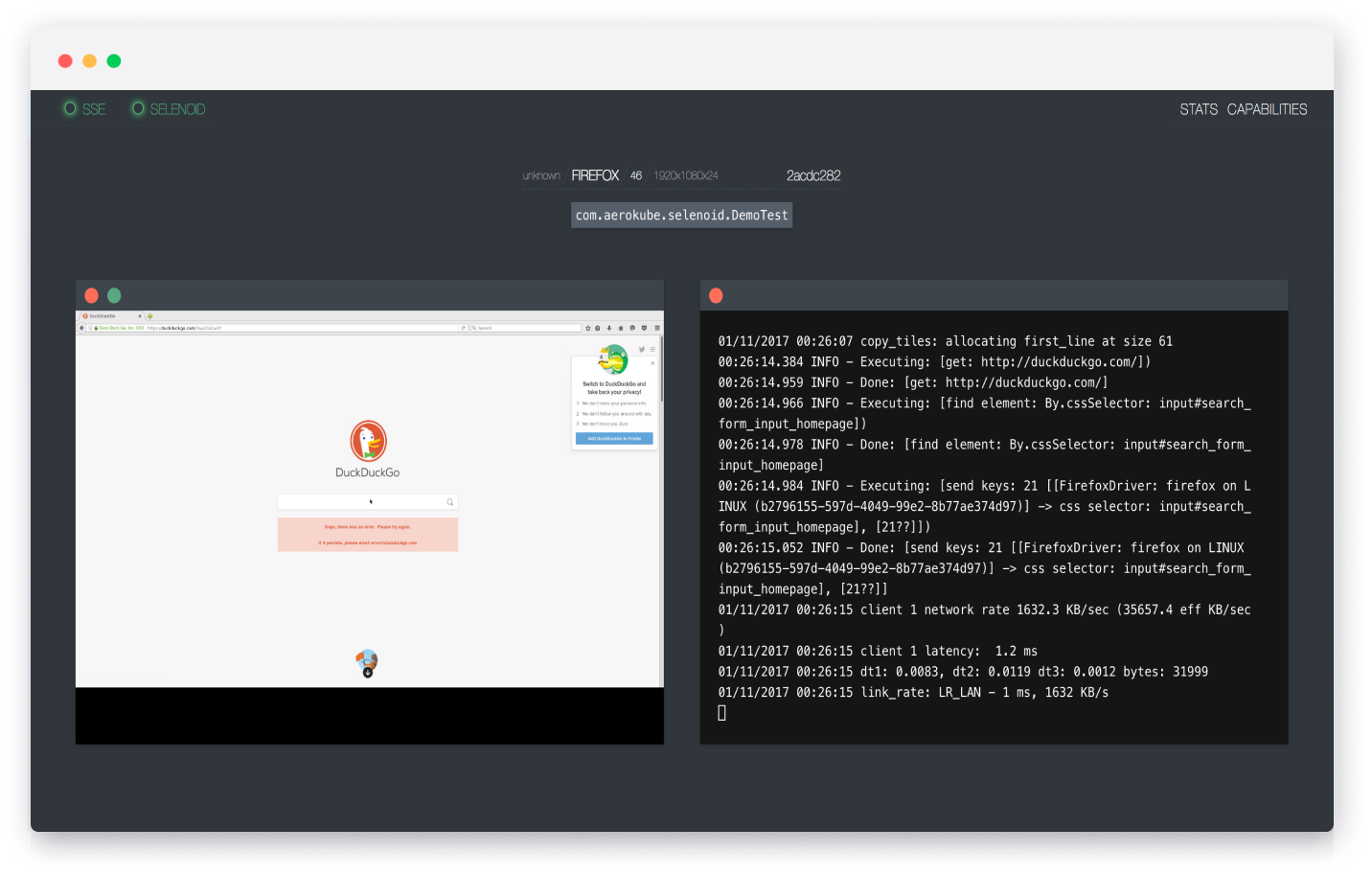1372x874 pixels.
Task: Click the session ID 2acdc282
Action: tap(812, 175)
